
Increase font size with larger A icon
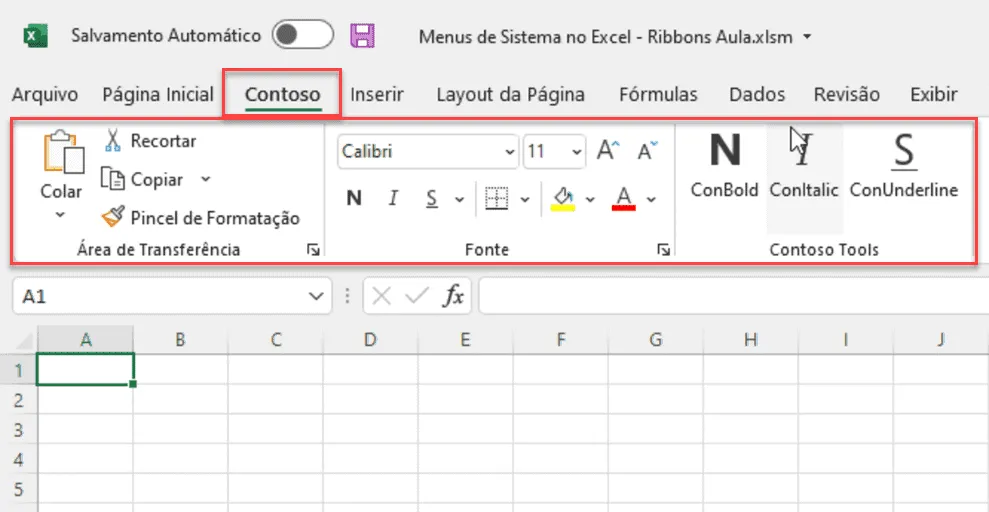point(609,151)
